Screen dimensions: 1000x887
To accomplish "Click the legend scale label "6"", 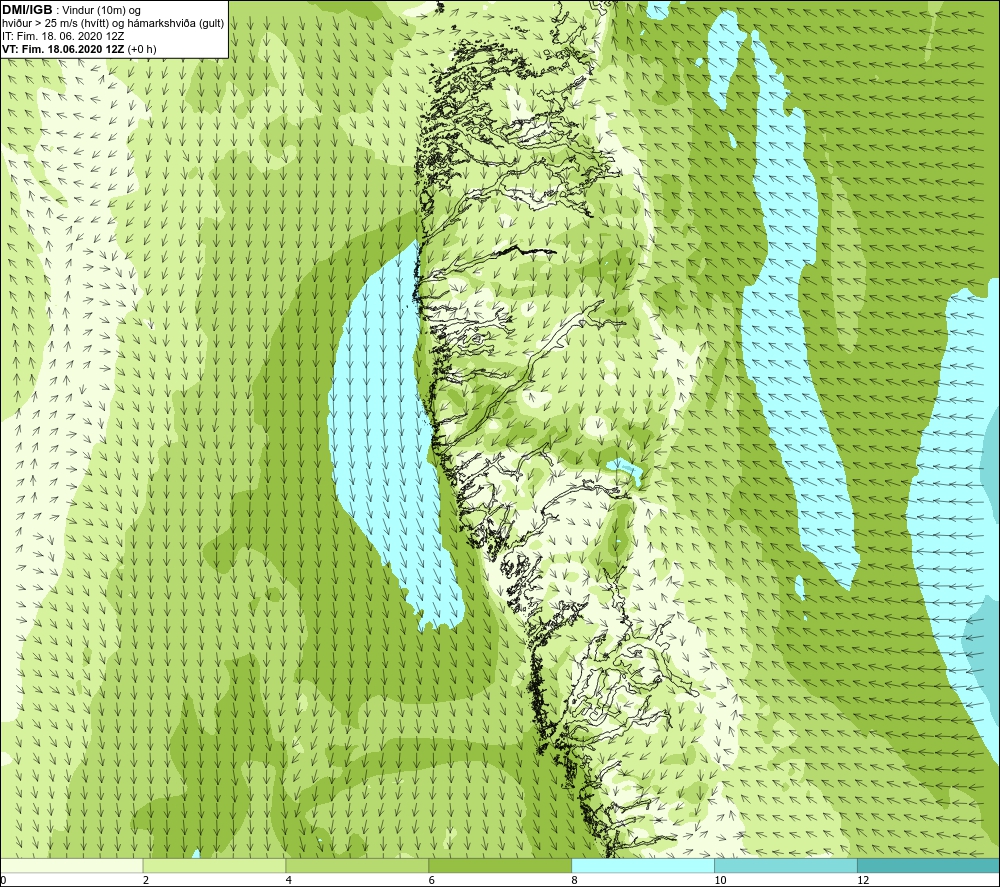I will click(x=432, y=880).
